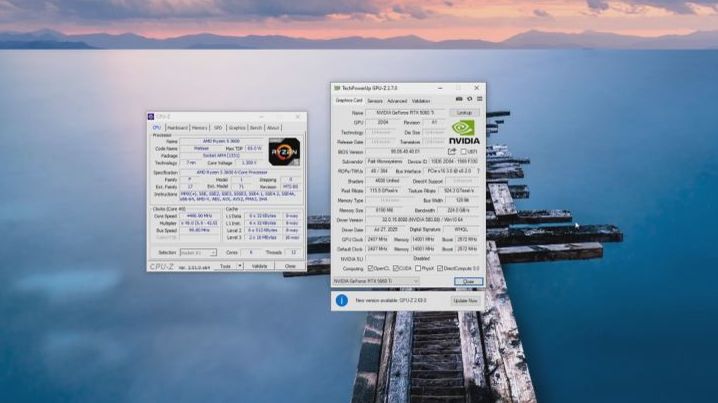The image size is (718, 403).
Task: Click the Ryzen logo in CPU-Z
Action: coord(284,152)
